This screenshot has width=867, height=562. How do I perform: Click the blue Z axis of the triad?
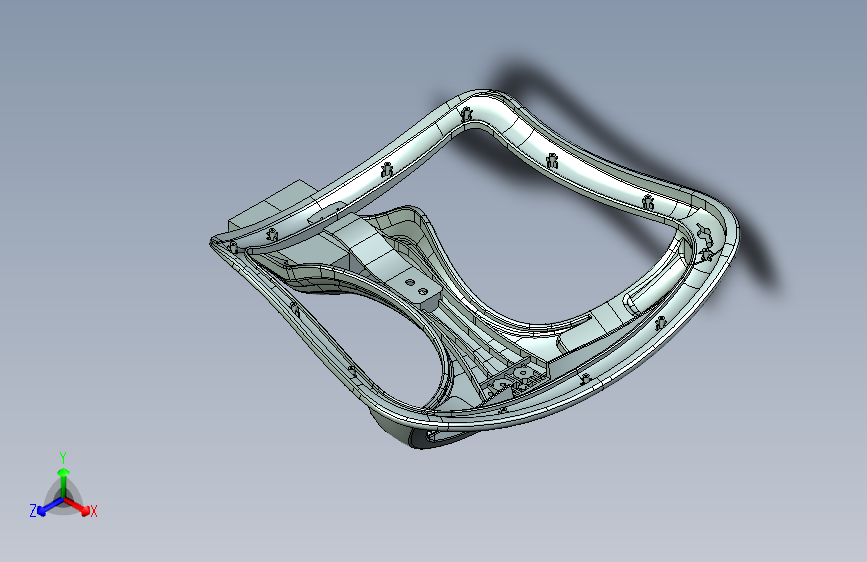point(50,506)
